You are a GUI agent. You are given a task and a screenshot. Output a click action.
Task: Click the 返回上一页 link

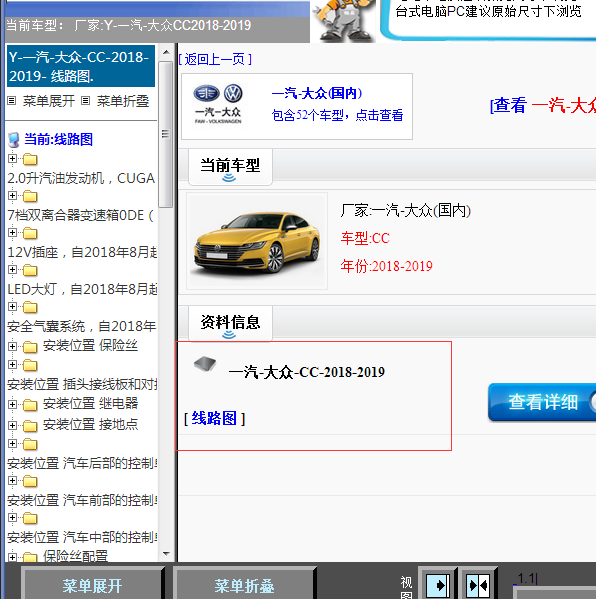215,59
